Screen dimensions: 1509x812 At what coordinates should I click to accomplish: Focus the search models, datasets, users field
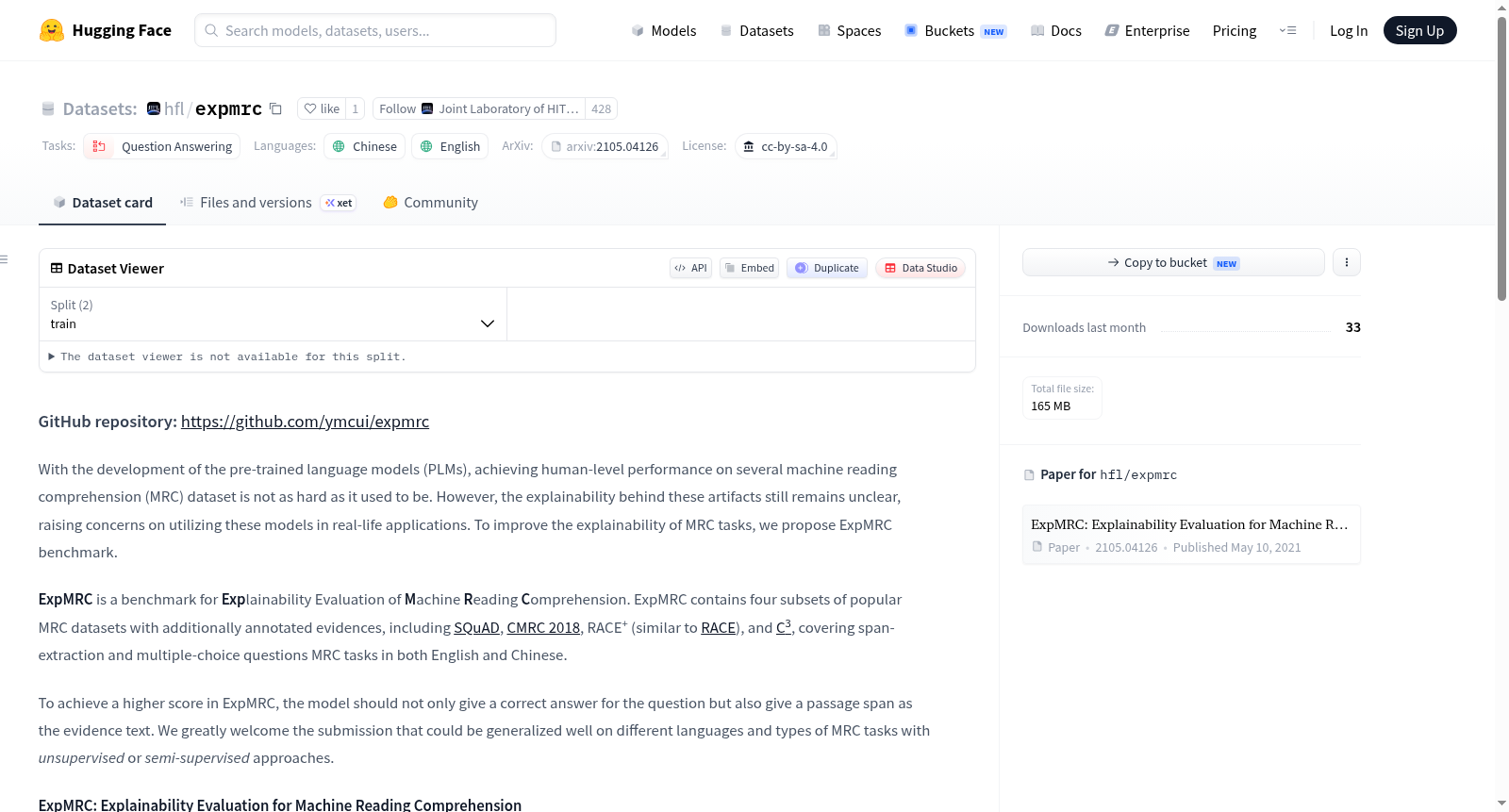pos(375,30)
